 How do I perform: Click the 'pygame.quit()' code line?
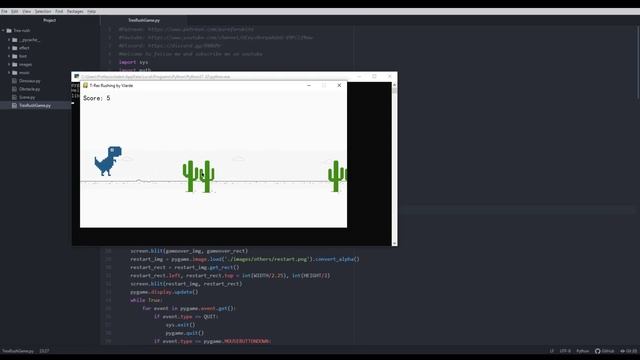184,333
